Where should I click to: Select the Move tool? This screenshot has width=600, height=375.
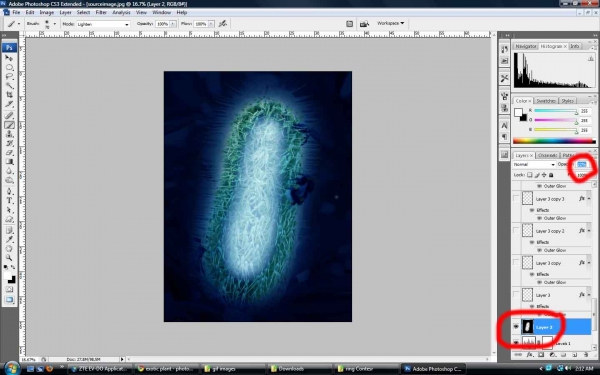pyautogui.click(x=9, y=58)
